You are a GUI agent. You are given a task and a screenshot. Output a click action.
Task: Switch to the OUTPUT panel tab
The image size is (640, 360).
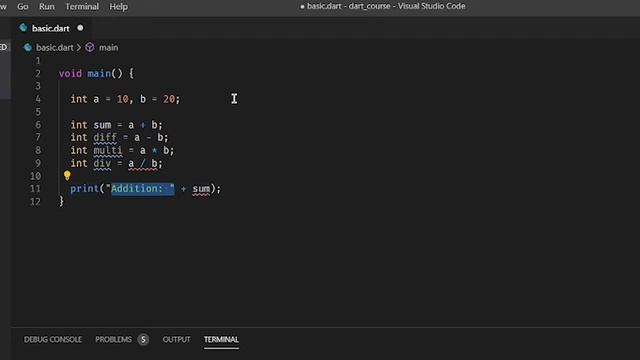pos(176,340)
